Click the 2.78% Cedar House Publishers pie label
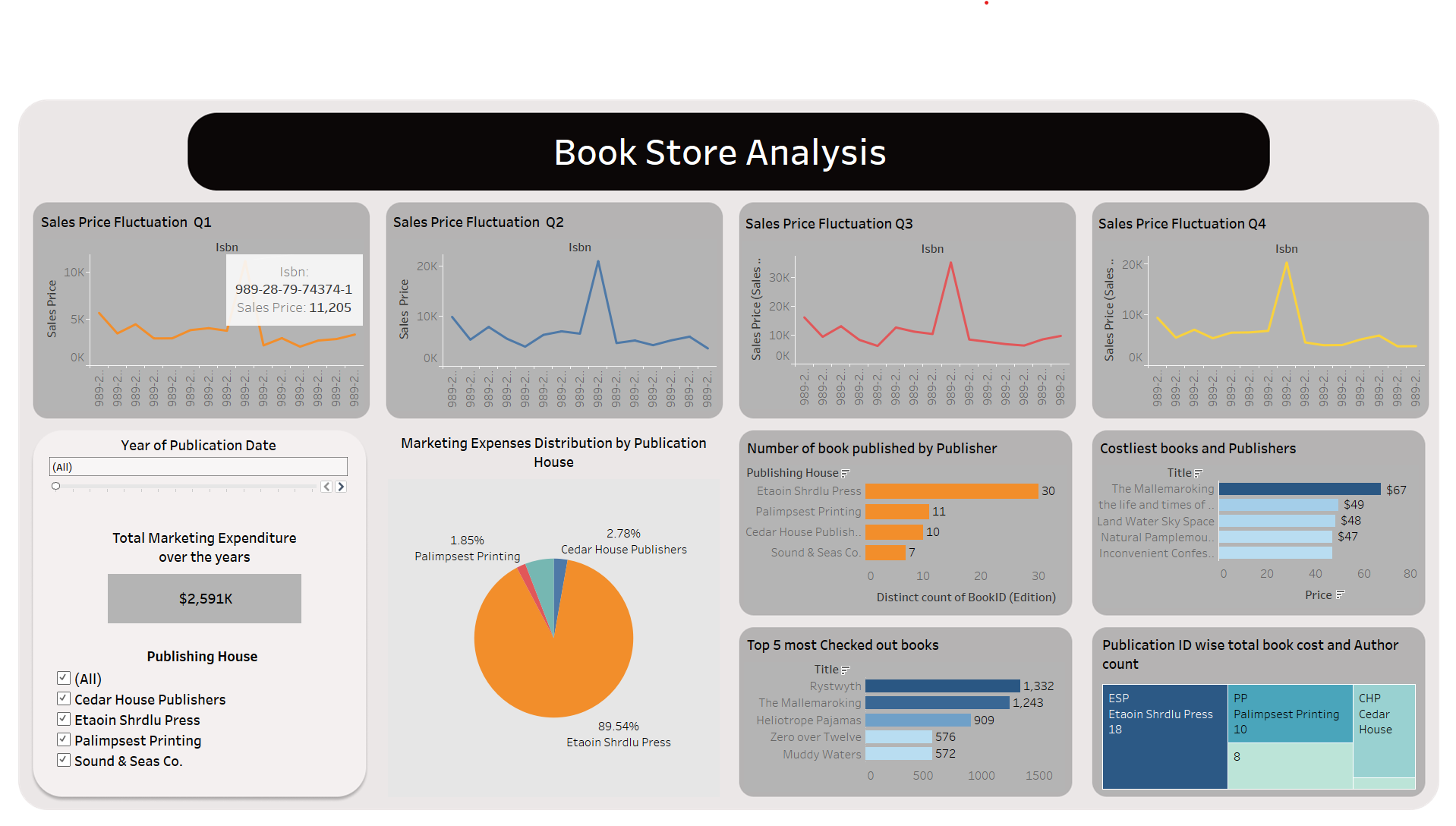Viewport: 1456px width, 826px height. click(624, 541)
